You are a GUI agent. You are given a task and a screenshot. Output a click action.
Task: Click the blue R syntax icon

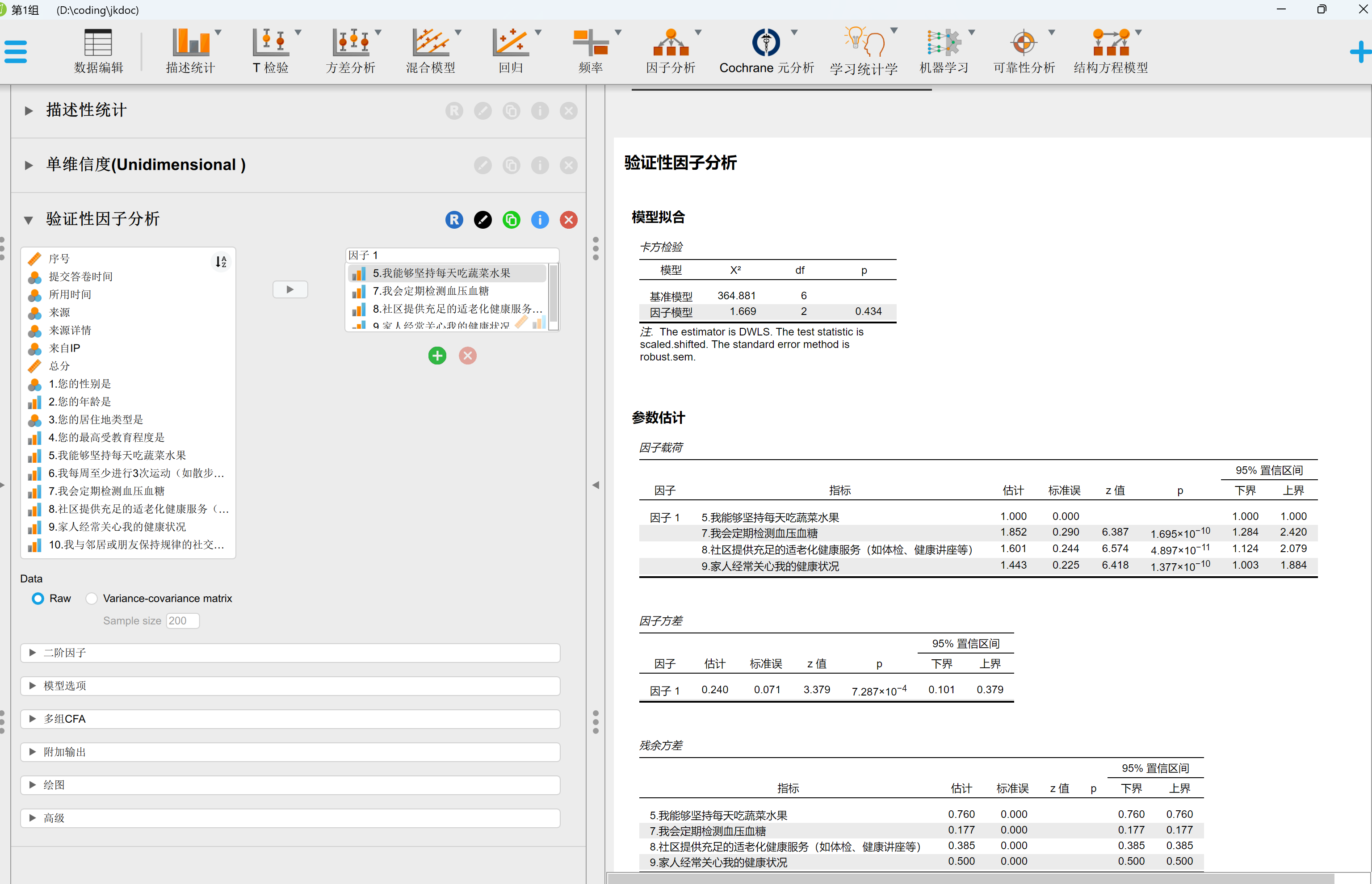tap(454, 220)
